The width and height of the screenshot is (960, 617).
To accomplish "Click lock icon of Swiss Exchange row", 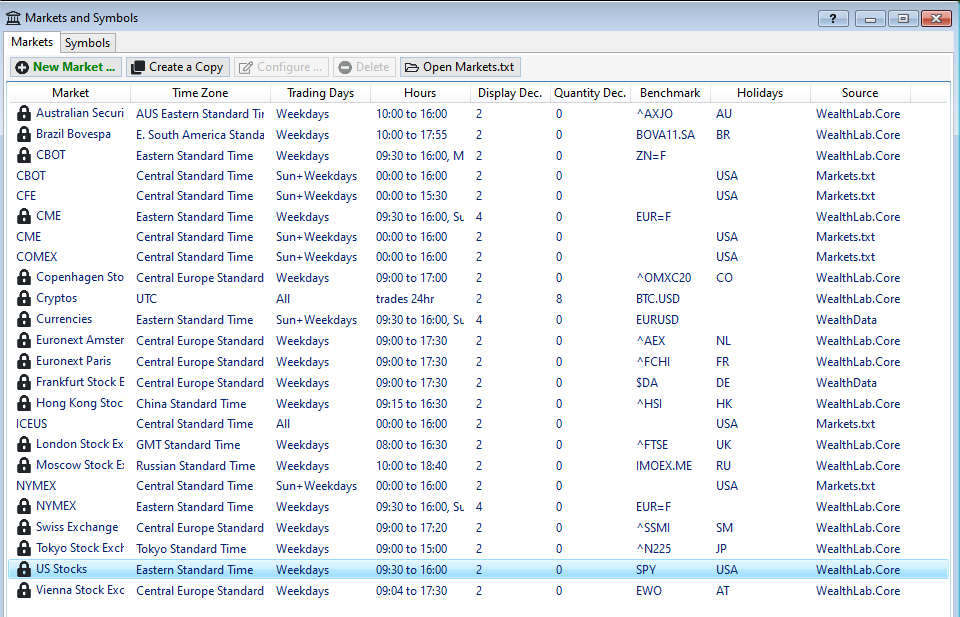I will (23, 528).
